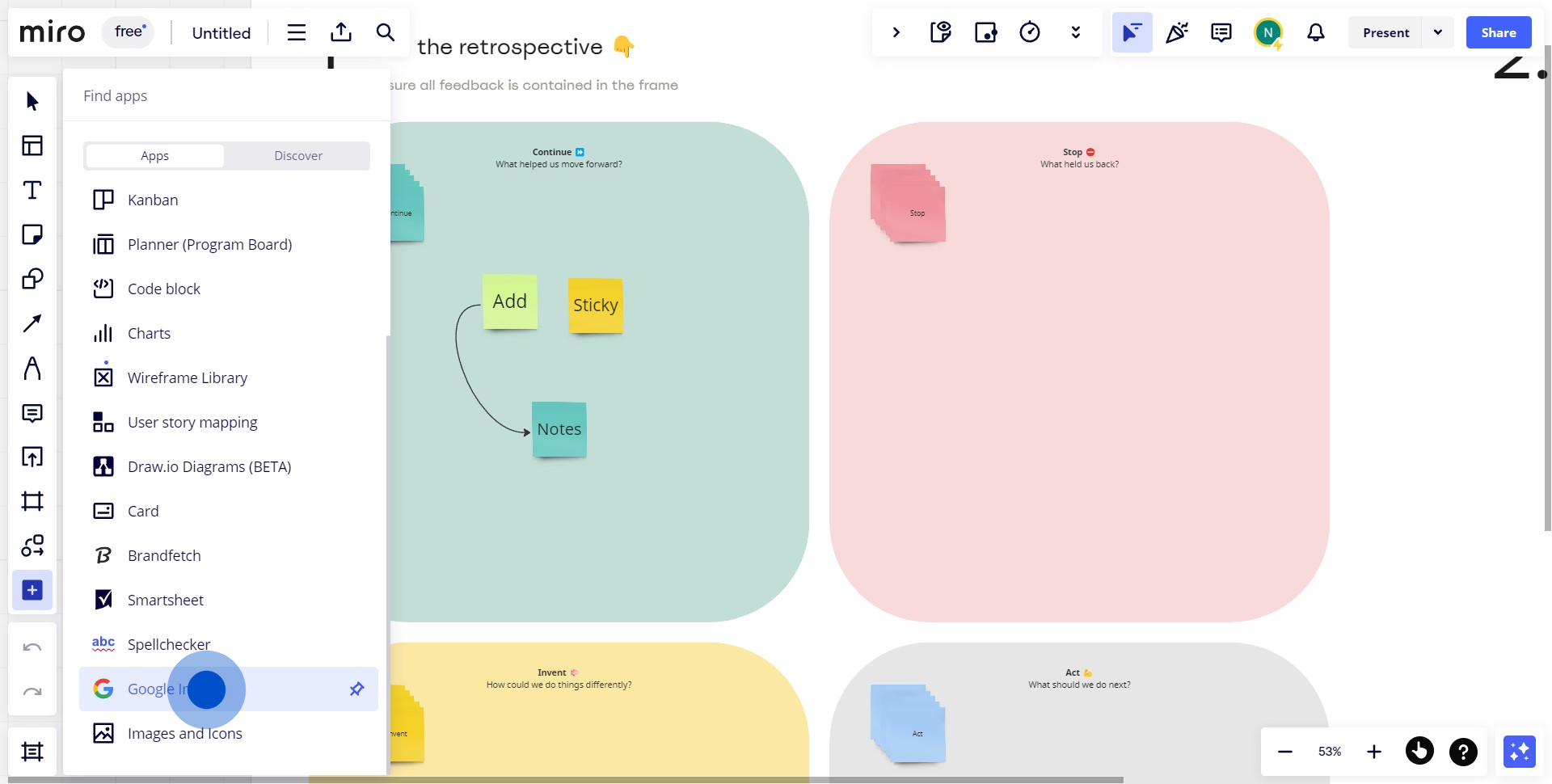Open User story mapping app

click(229, 422)
